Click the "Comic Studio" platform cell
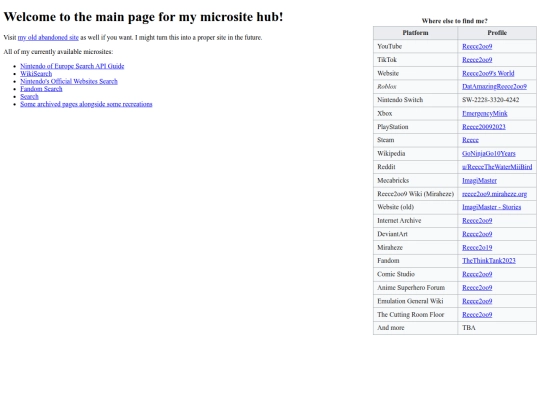540x405 pixels. coord(415,274)
